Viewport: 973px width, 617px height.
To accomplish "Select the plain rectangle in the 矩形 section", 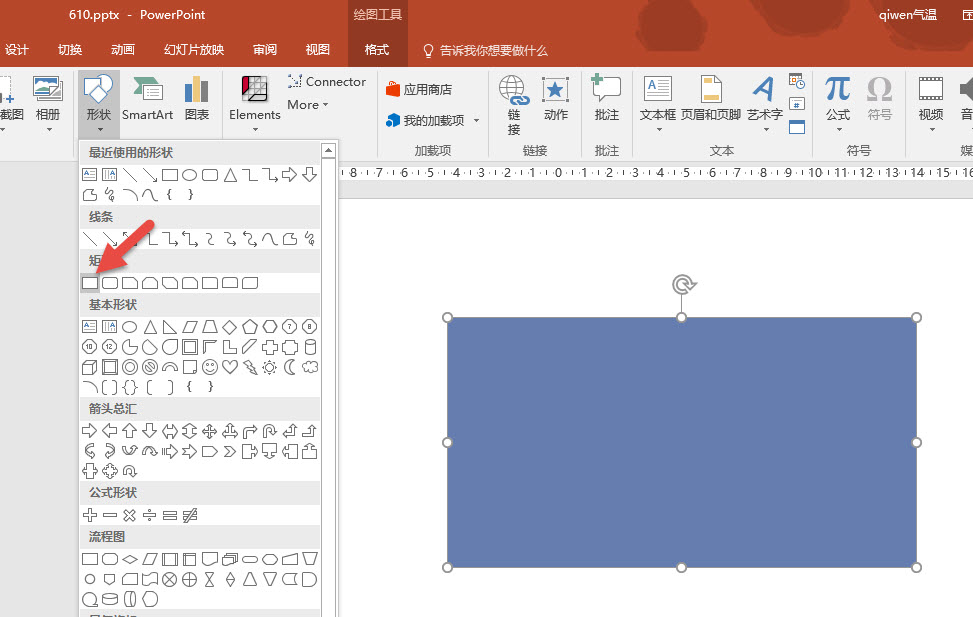I will (x=90, y=283).
